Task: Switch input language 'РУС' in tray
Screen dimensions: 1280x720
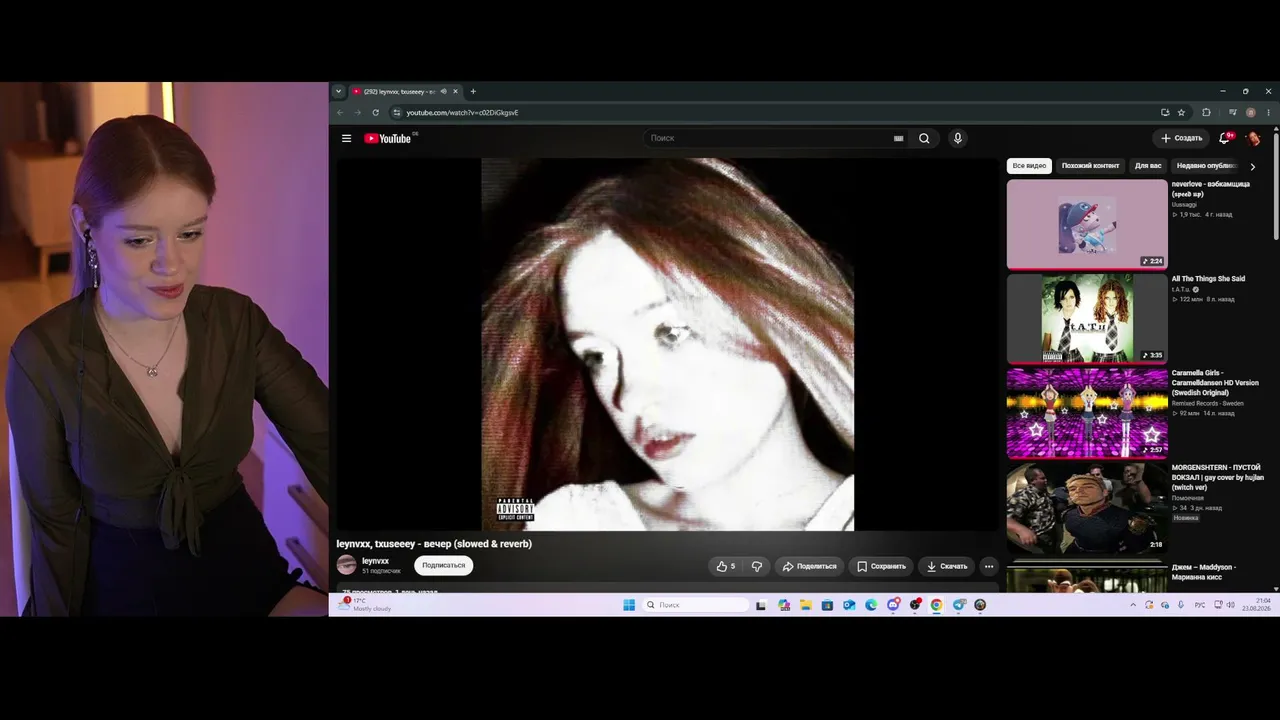Action: pos(1200,605)
